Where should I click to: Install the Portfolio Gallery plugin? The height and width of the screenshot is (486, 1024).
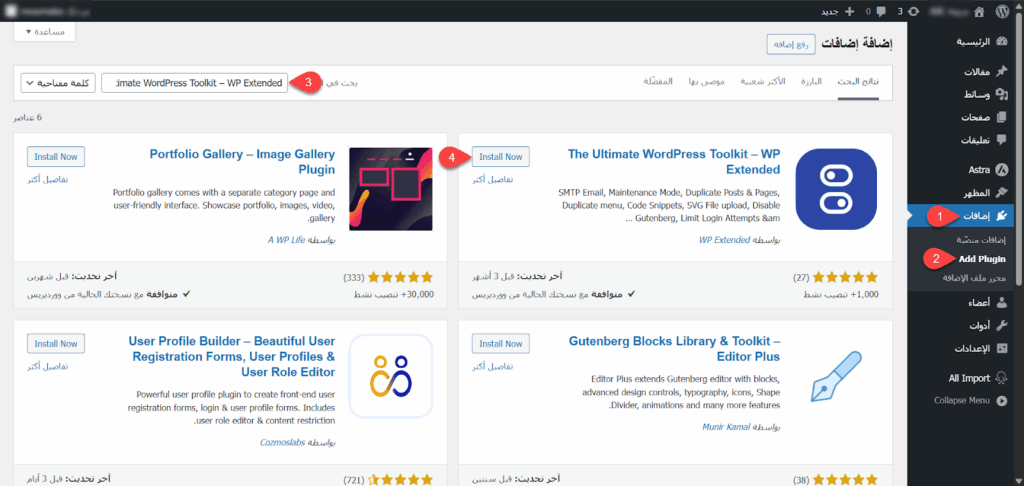pyautogui.click(x=56, y=157)
